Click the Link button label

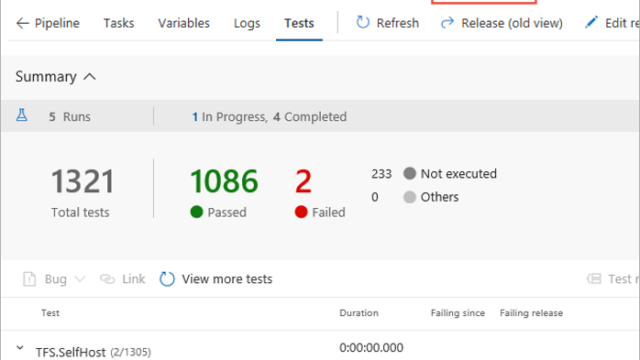[x=133, y=279]
